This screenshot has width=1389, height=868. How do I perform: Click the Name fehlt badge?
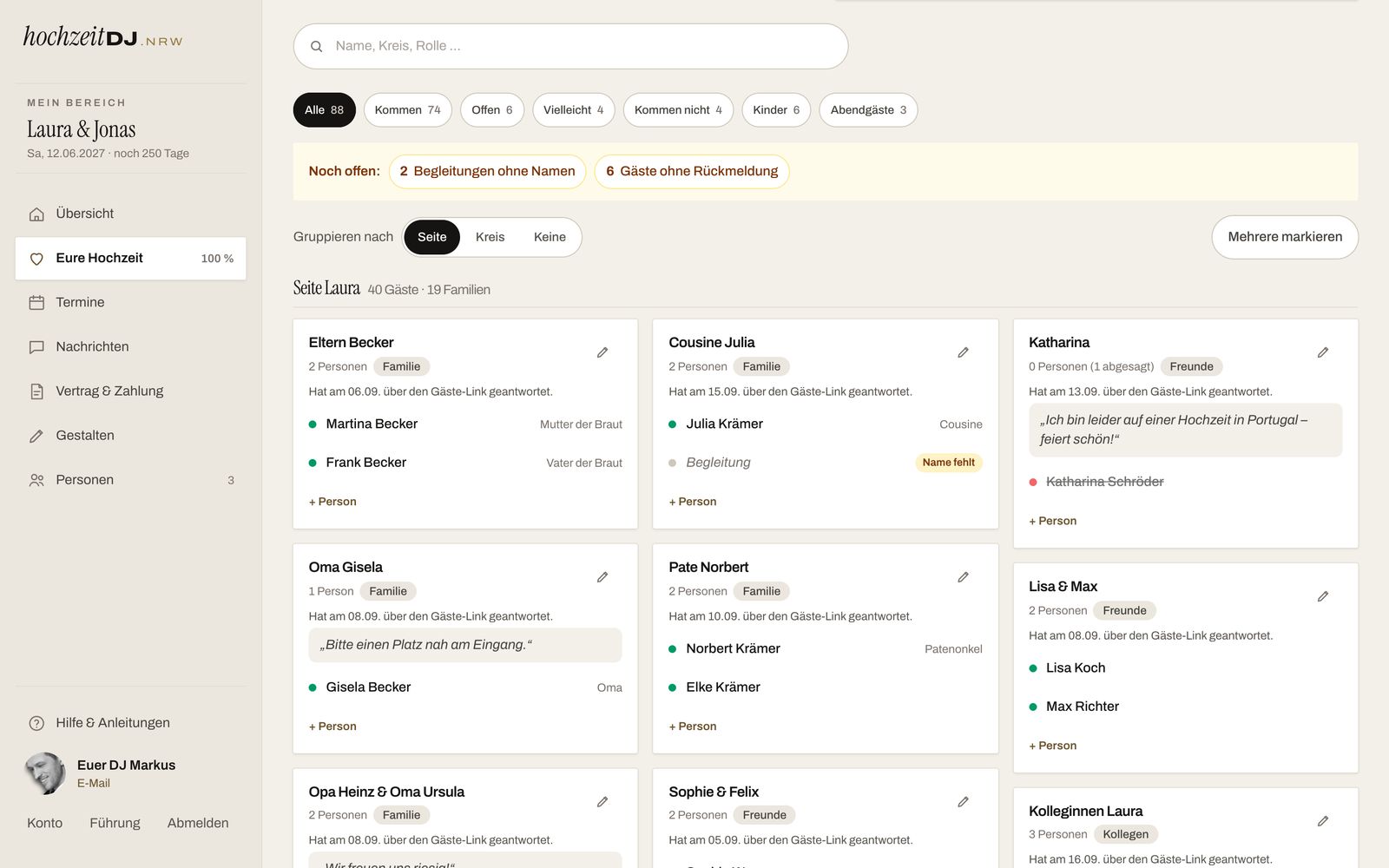pyautogui.click(x=948, y=463)
